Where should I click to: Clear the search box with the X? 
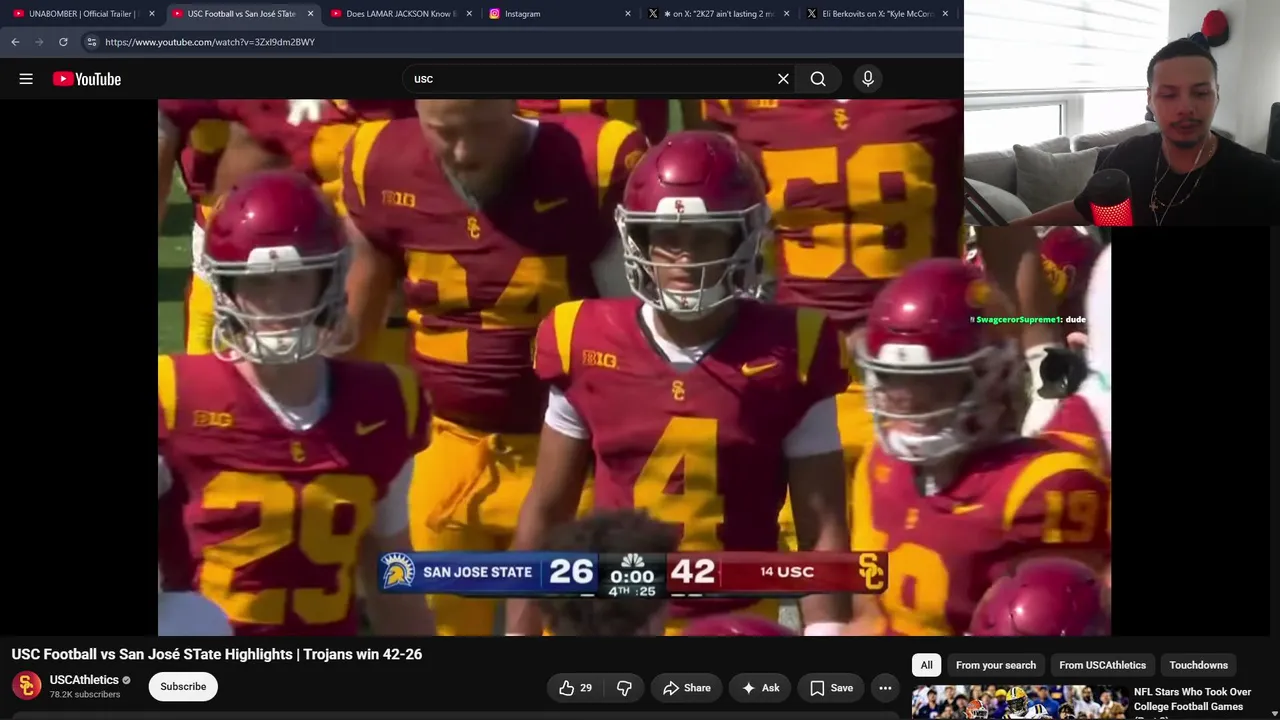click(783, 79)
